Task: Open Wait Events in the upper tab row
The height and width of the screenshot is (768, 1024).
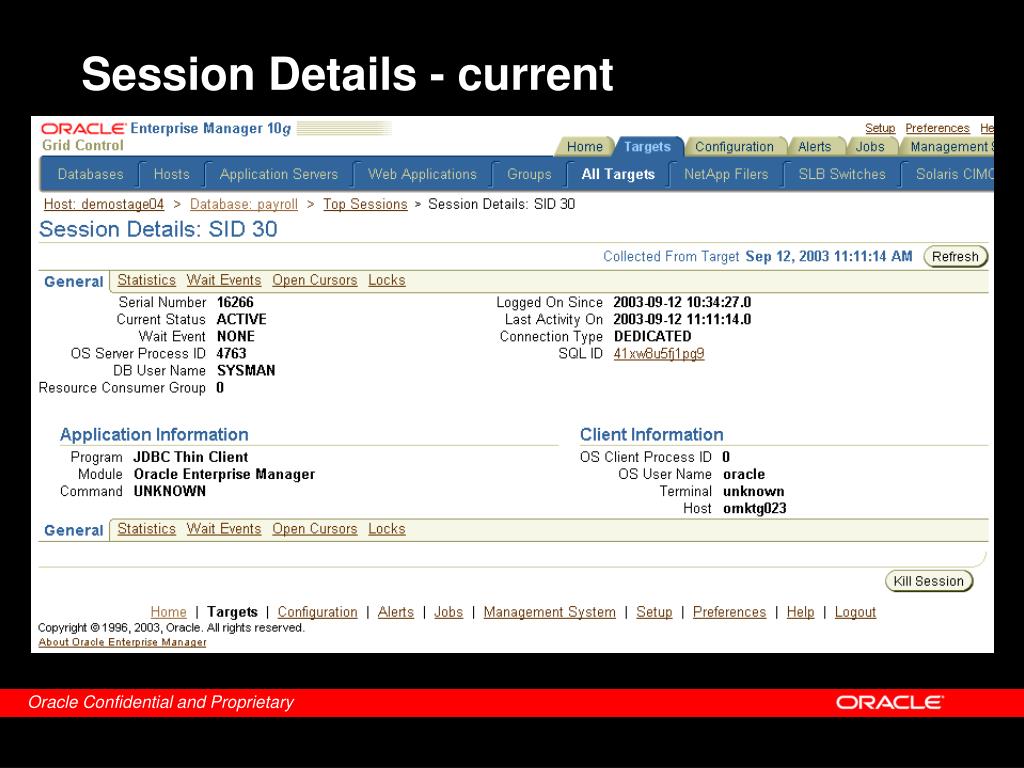Action: pyautogui.click(x=224, y=280)
